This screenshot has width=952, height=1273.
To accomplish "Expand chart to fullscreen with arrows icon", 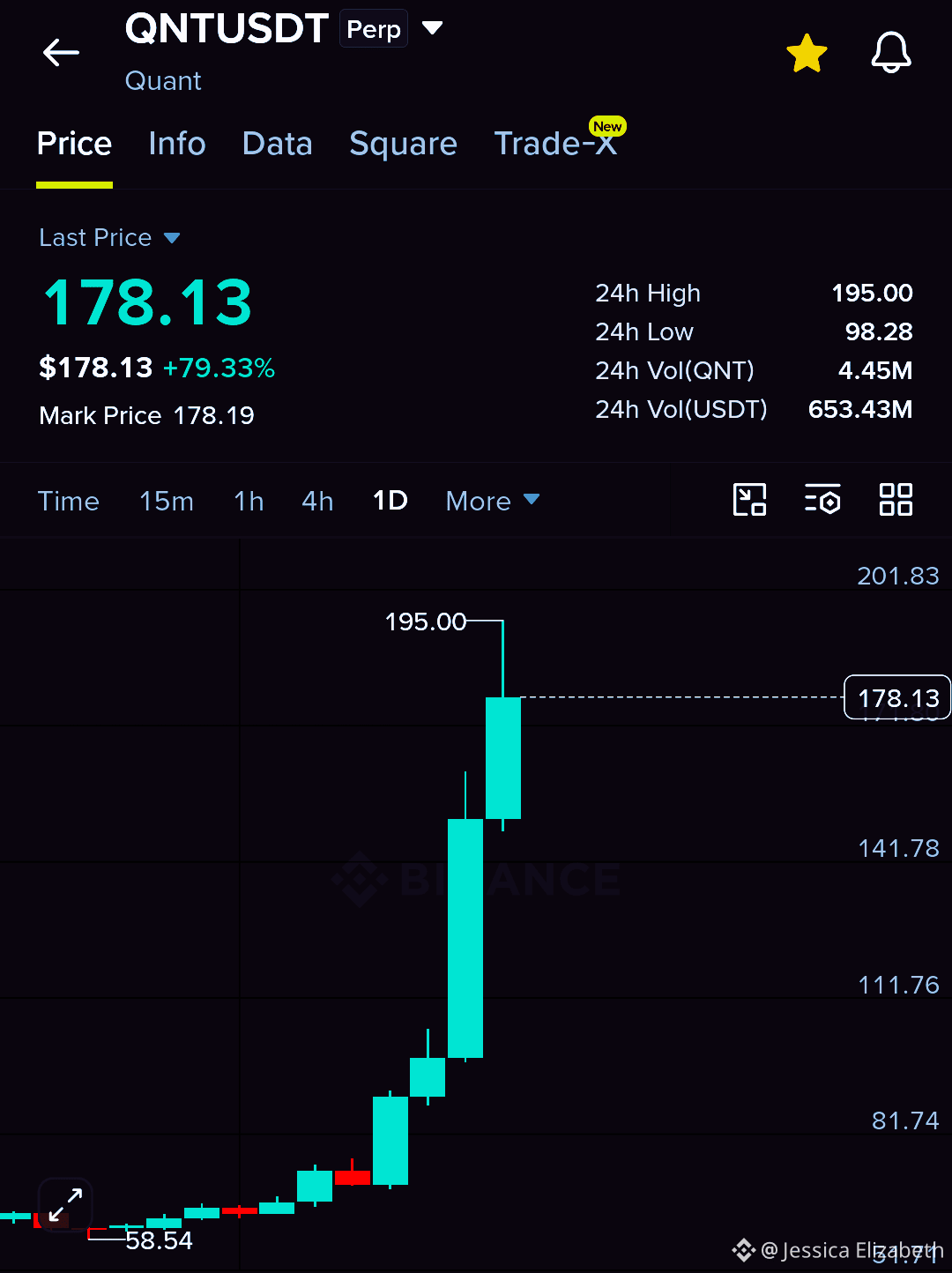I will [65, 1204].
